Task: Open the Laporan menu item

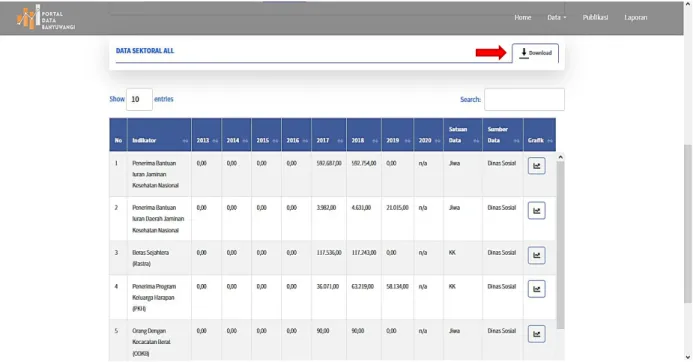Action: [636, 18]
